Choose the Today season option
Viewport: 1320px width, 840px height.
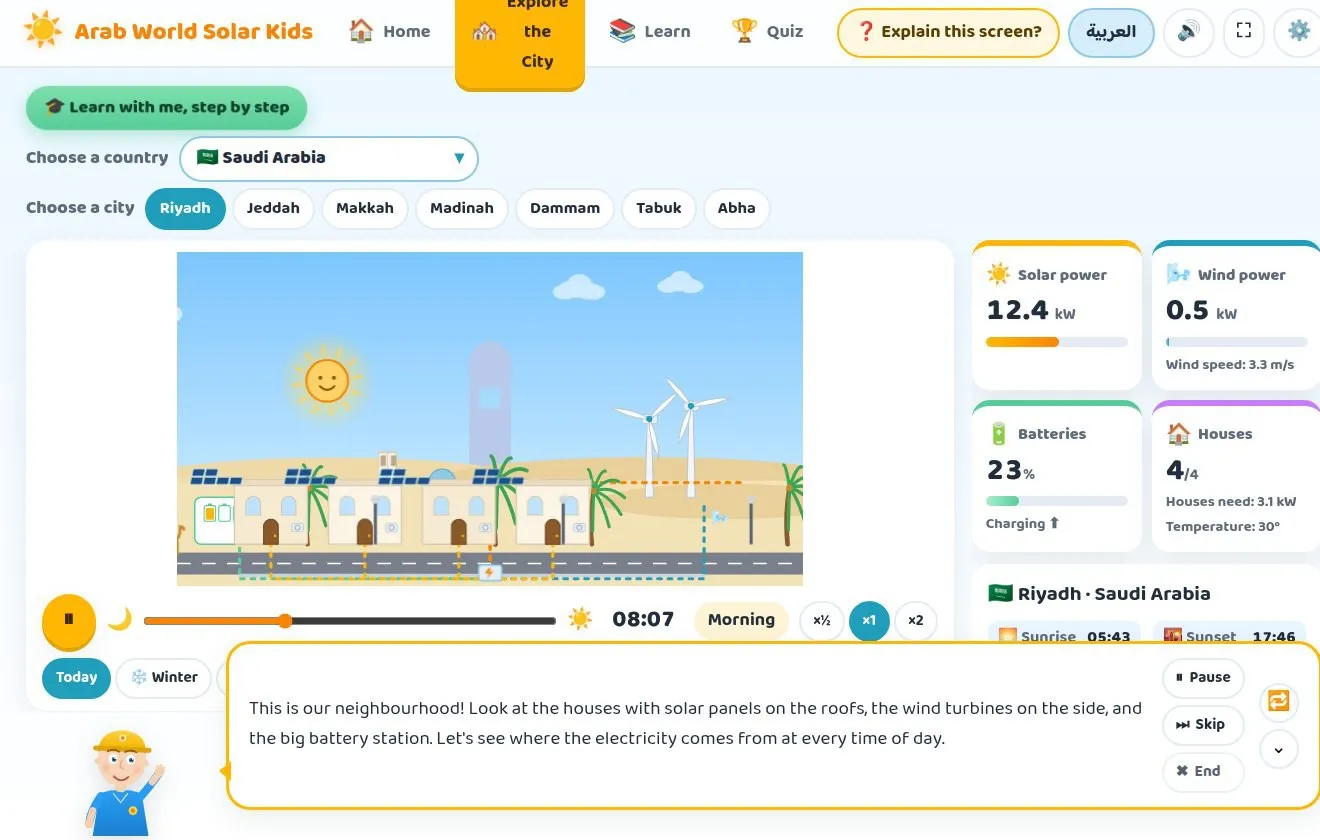pyautogui.click(x=76, y=678)
